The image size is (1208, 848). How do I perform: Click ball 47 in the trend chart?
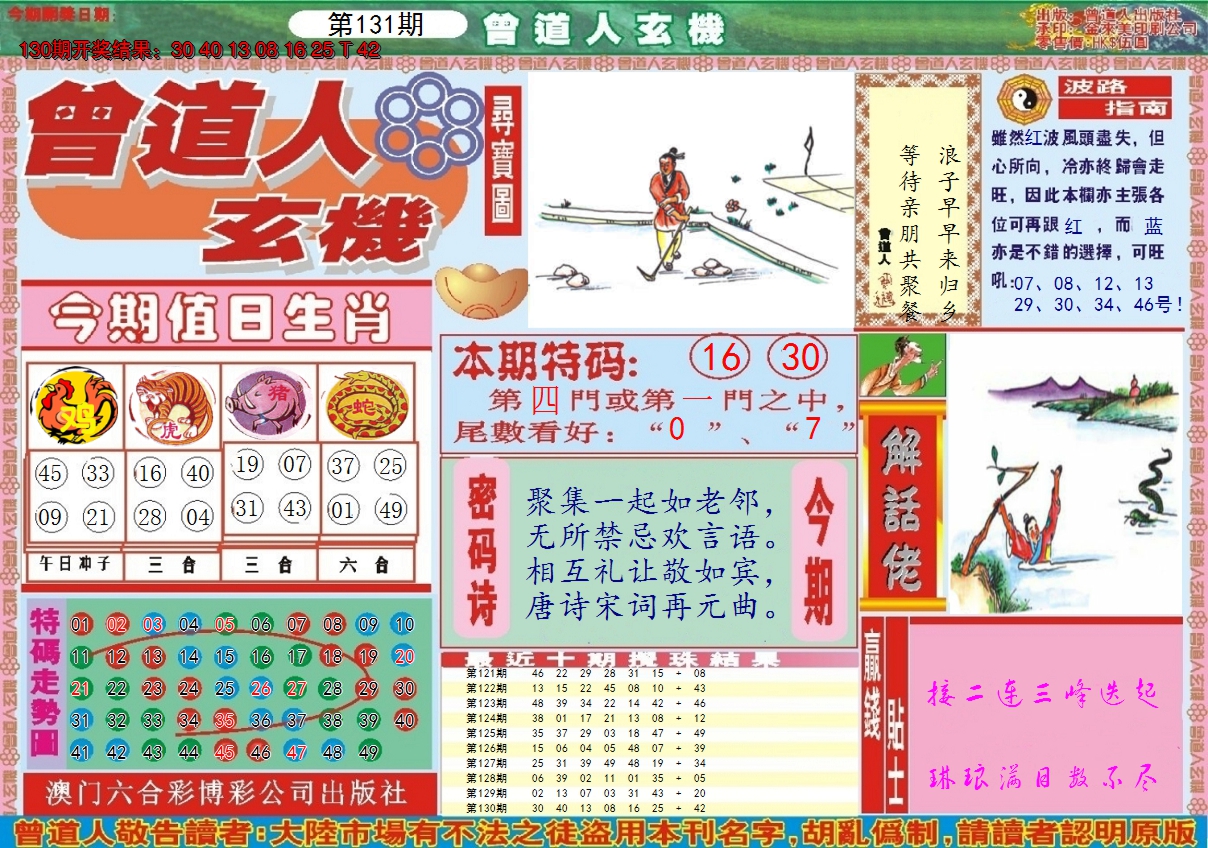pos(296,752)
